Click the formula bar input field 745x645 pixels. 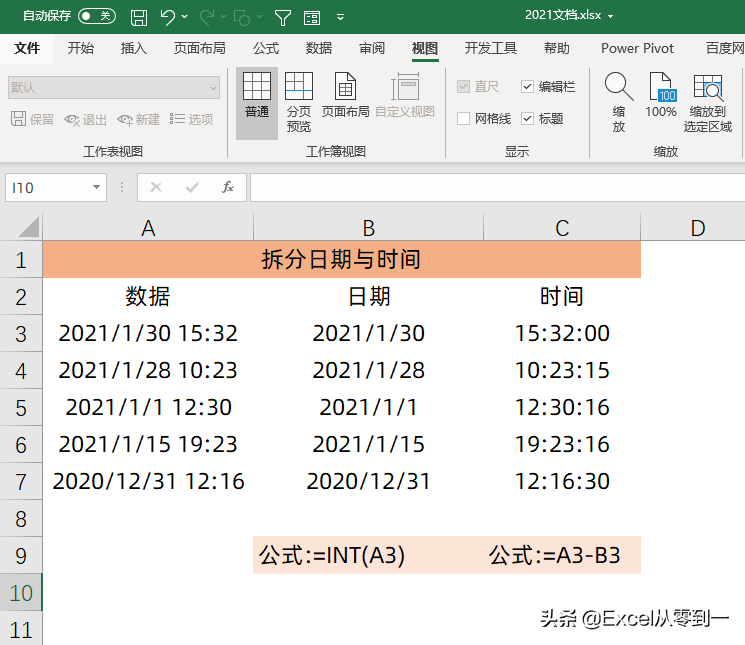497,188
